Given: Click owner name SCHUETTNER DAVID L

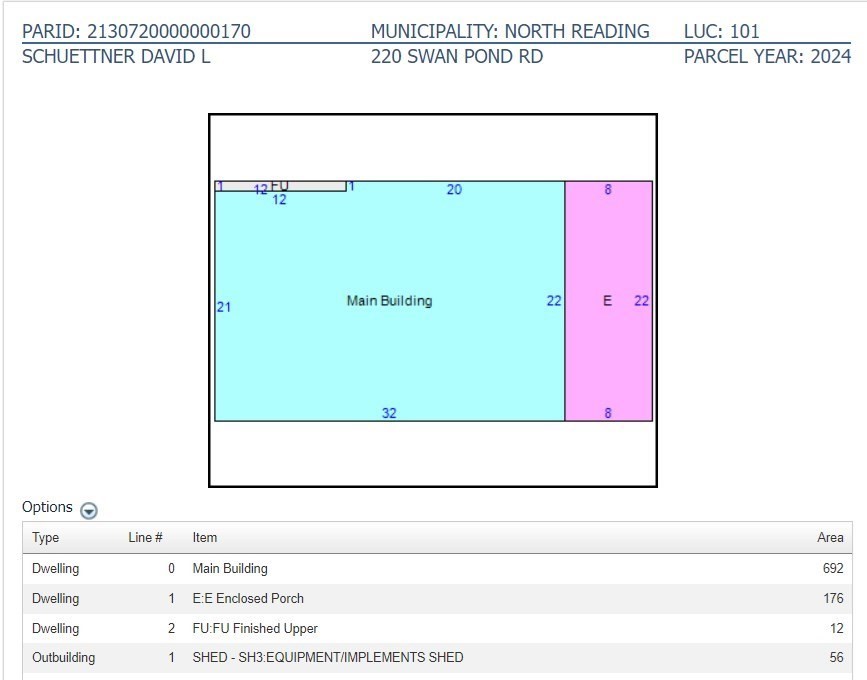Looking at the screenshot, I should click(x=116, y=56).
